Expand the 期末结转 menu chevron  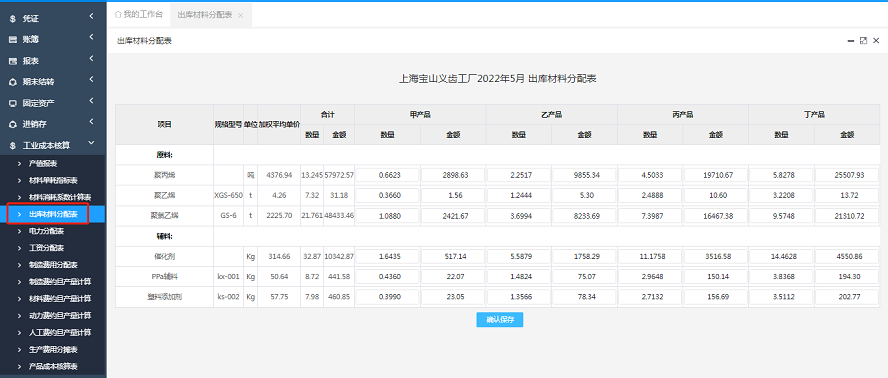click(91, 80)
